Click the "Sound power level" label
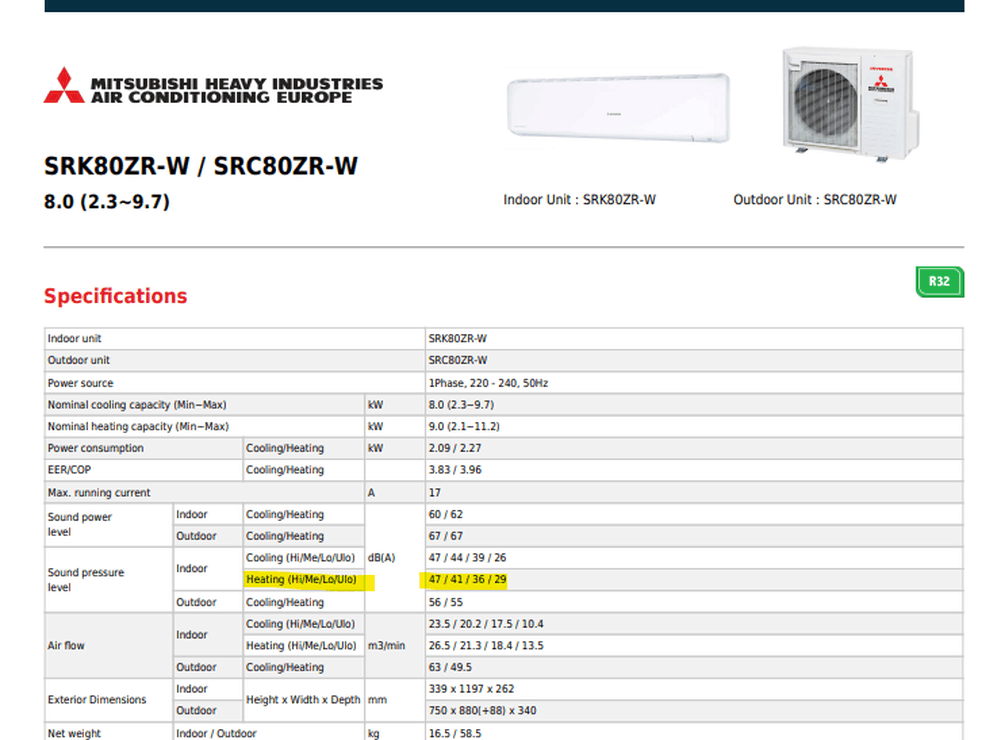 (x=79, y=525)
